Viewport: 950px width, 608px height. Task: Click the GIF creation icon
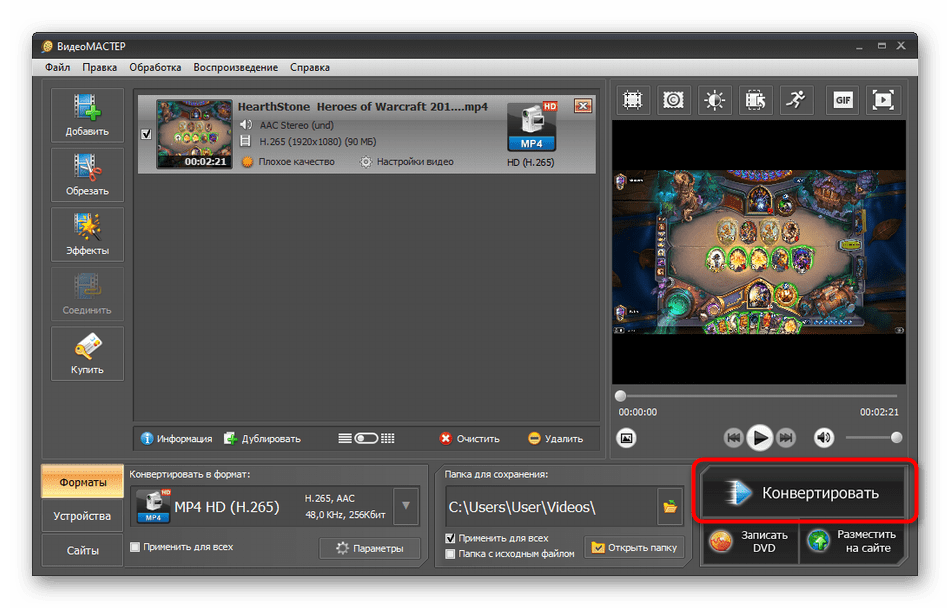(843, 100)
